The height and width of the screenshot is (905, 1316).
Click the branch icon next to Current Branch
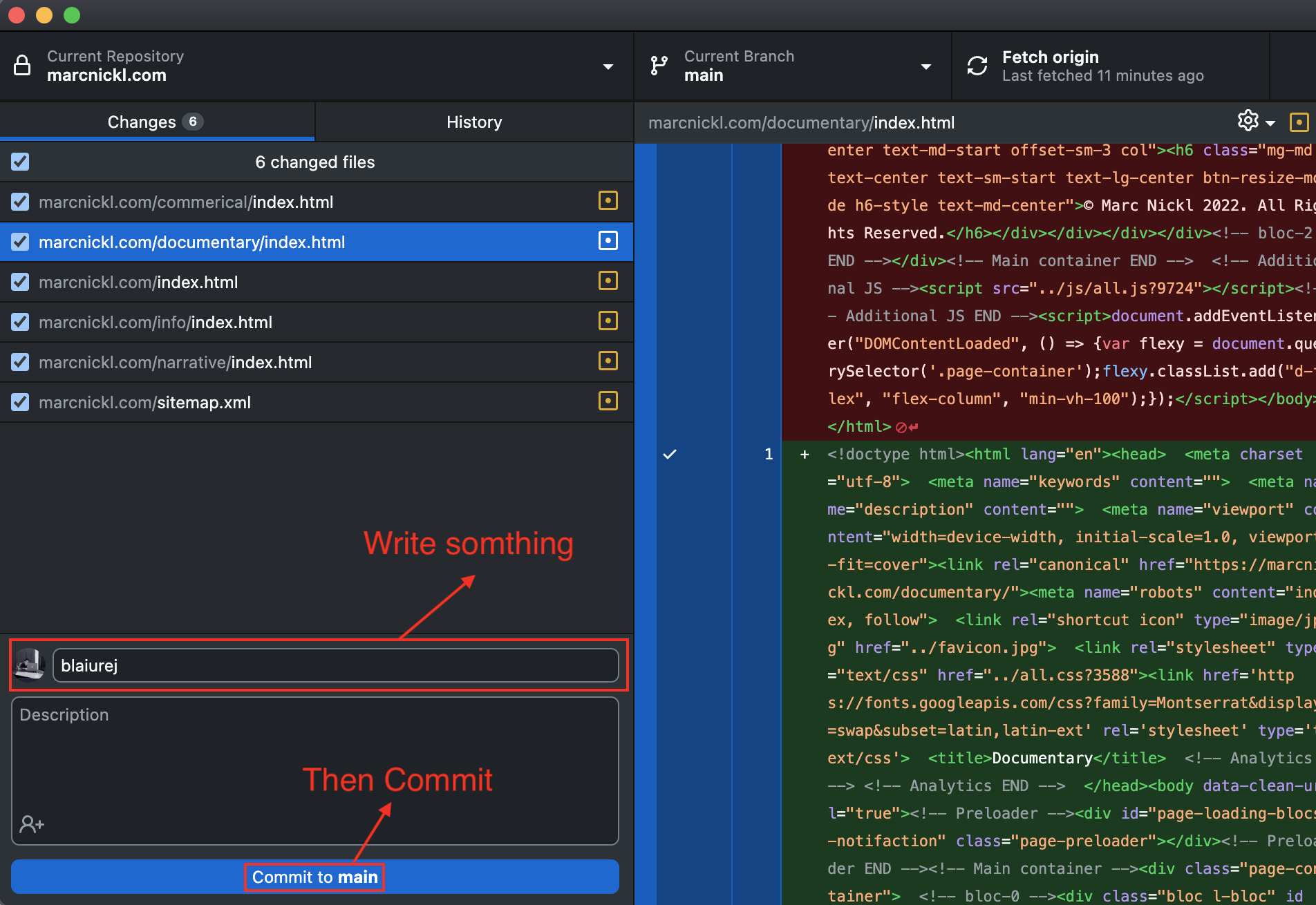[x=659, y=66]
